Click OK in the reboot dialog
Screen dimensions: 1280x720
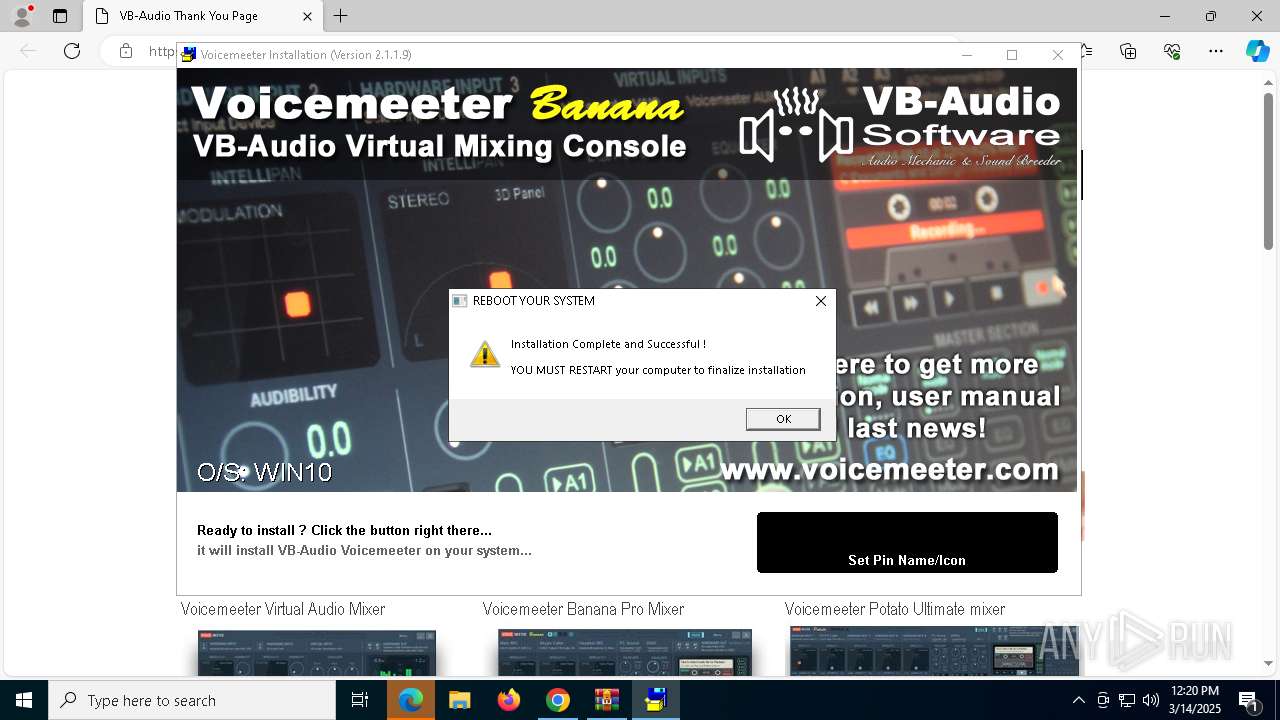[x=783, y=419]
